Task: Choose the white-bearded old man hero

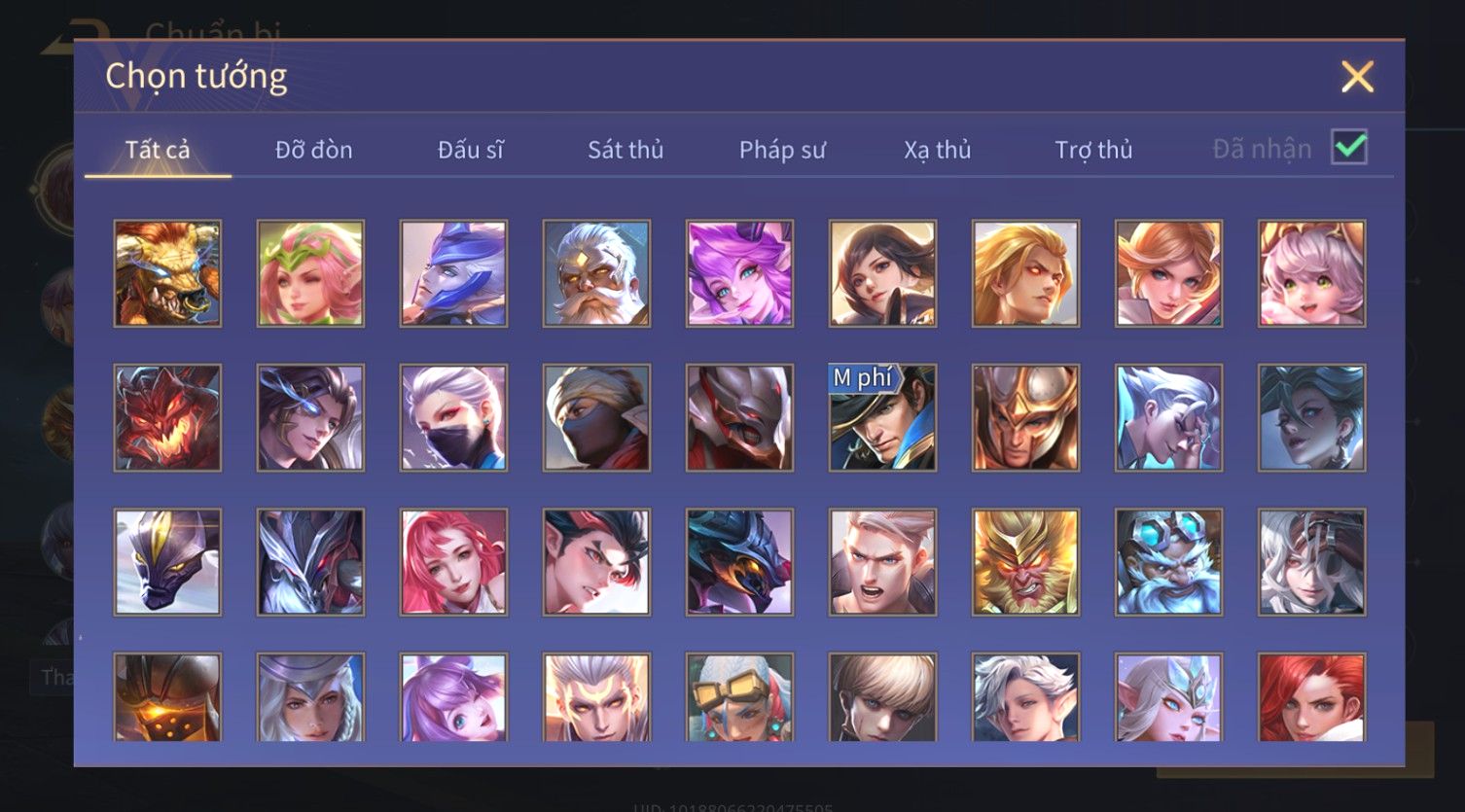Action: pyautogui.click(x=596, y=272)
